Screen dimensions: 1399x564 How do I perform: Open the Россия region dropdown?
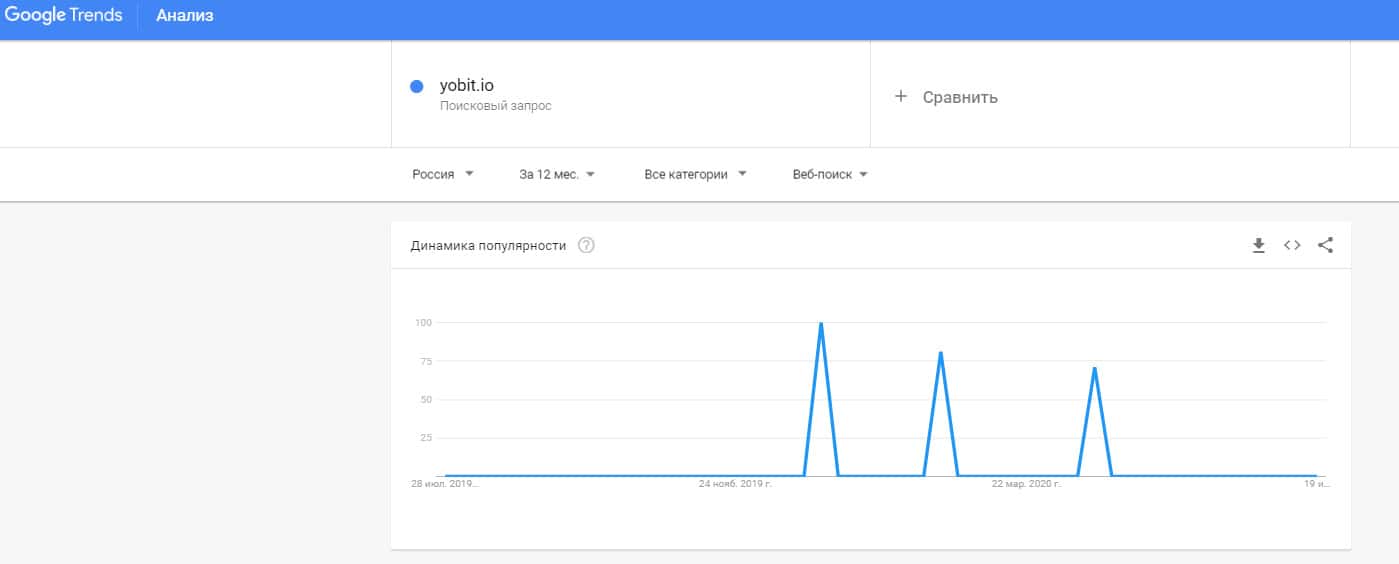443,174
